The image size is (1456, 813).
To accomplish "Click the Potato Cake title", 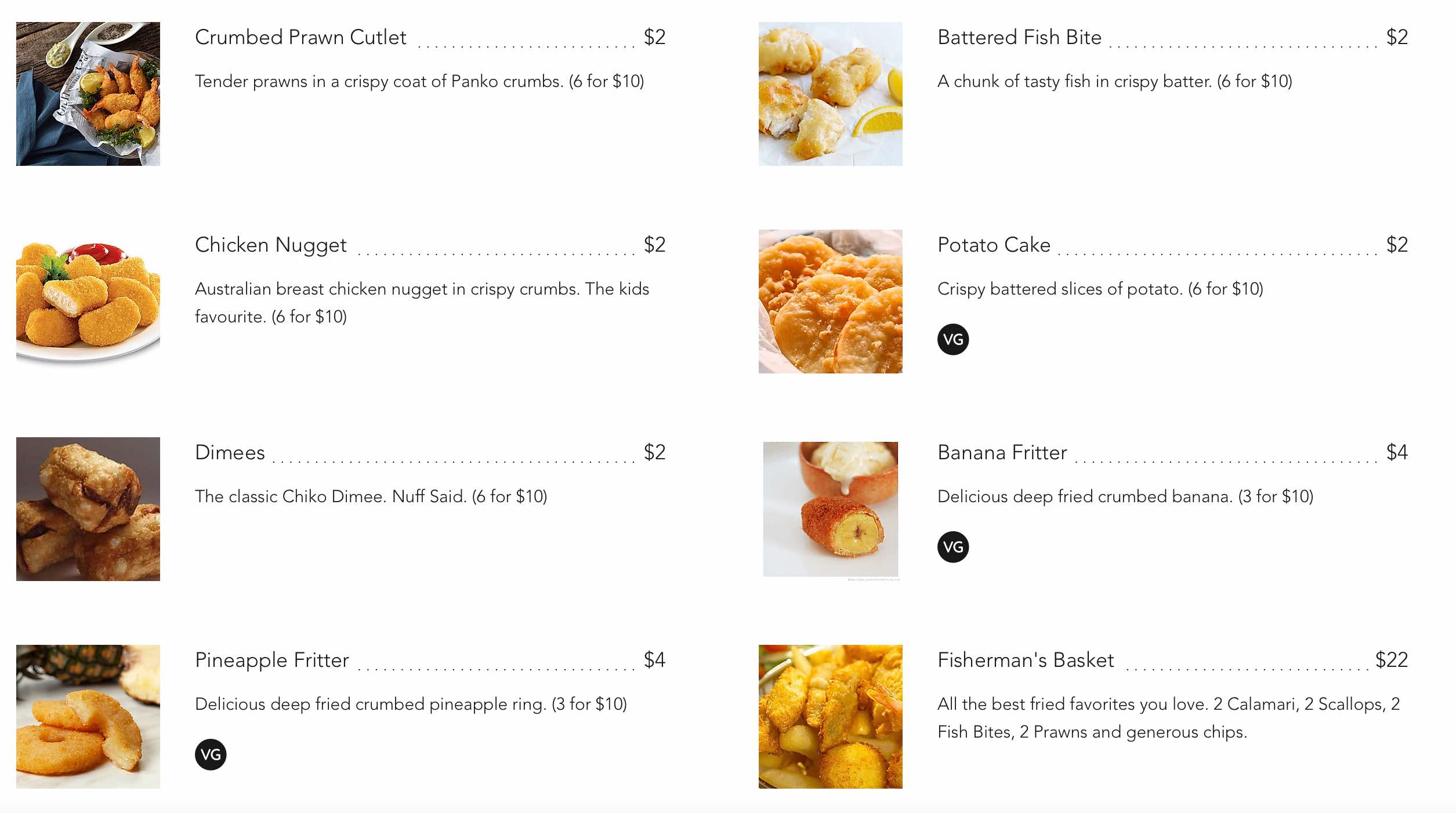I will point(994,245).
